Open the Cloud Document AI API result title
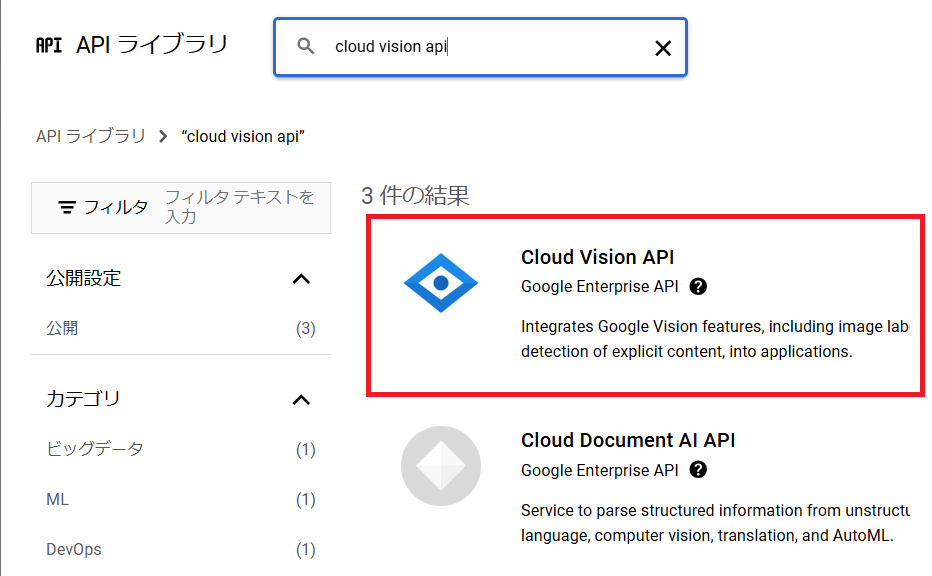Viewport: 932px width, 576px height. (628, 440)
